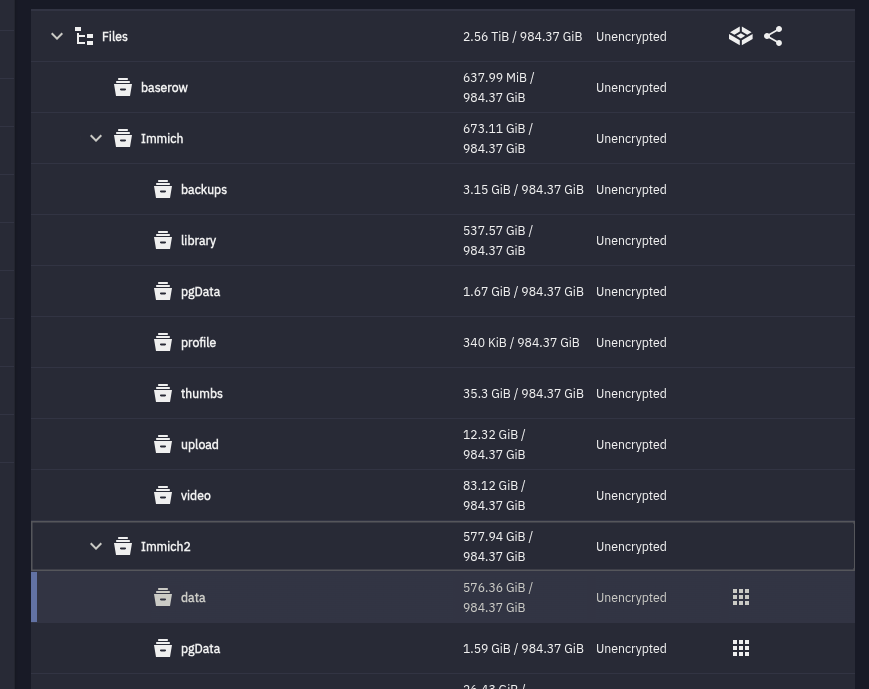Click the thumbs dataset icon
The height and width of the screenshot is (689, 869).
[x=163, y=394]
